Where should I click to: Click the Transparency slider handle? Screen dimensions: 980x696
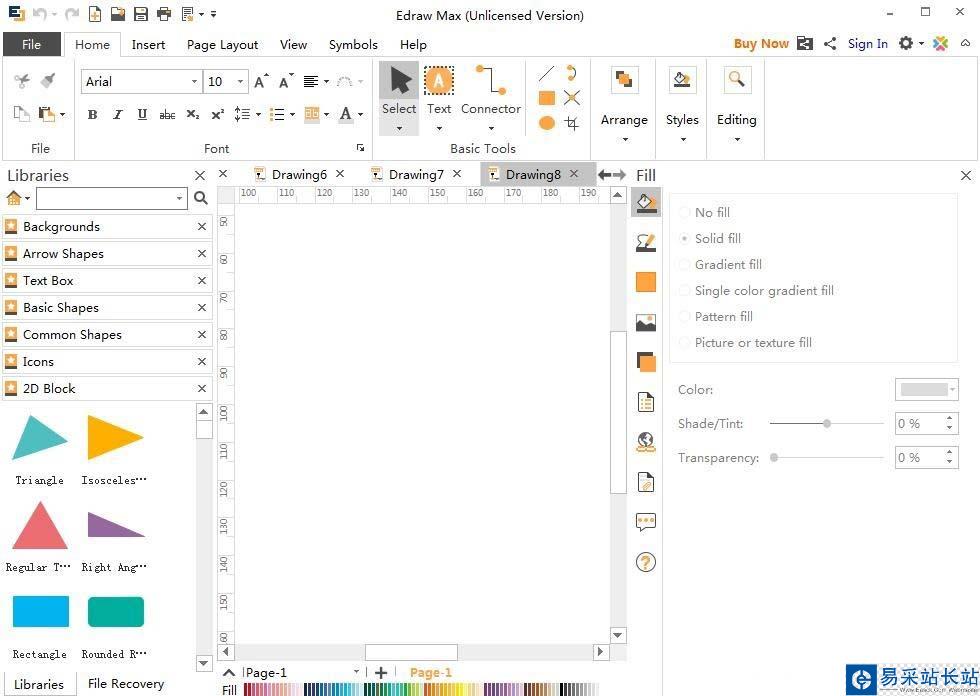774,457
